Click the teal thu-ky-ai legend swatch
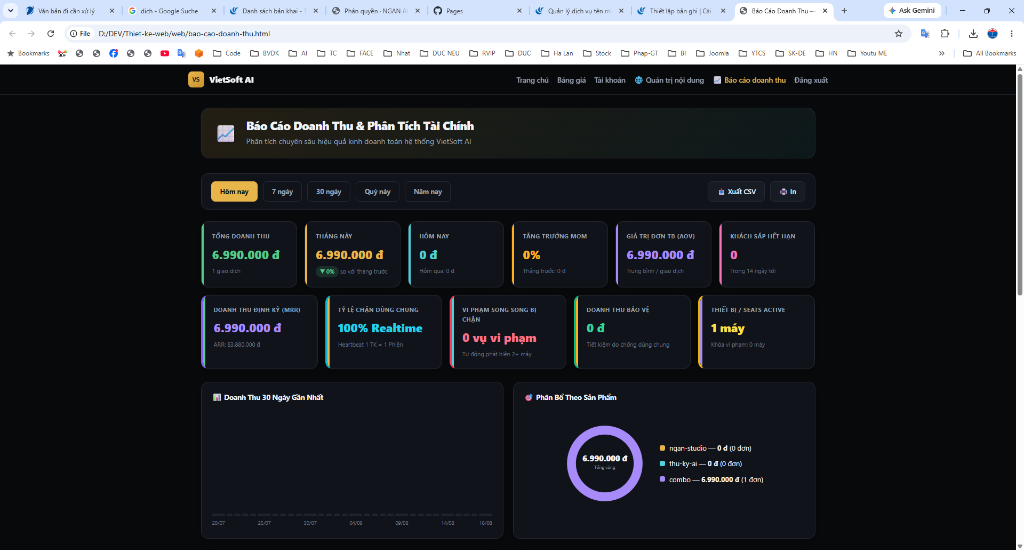This screenshot has width=1024, height=550. point(662,463)
